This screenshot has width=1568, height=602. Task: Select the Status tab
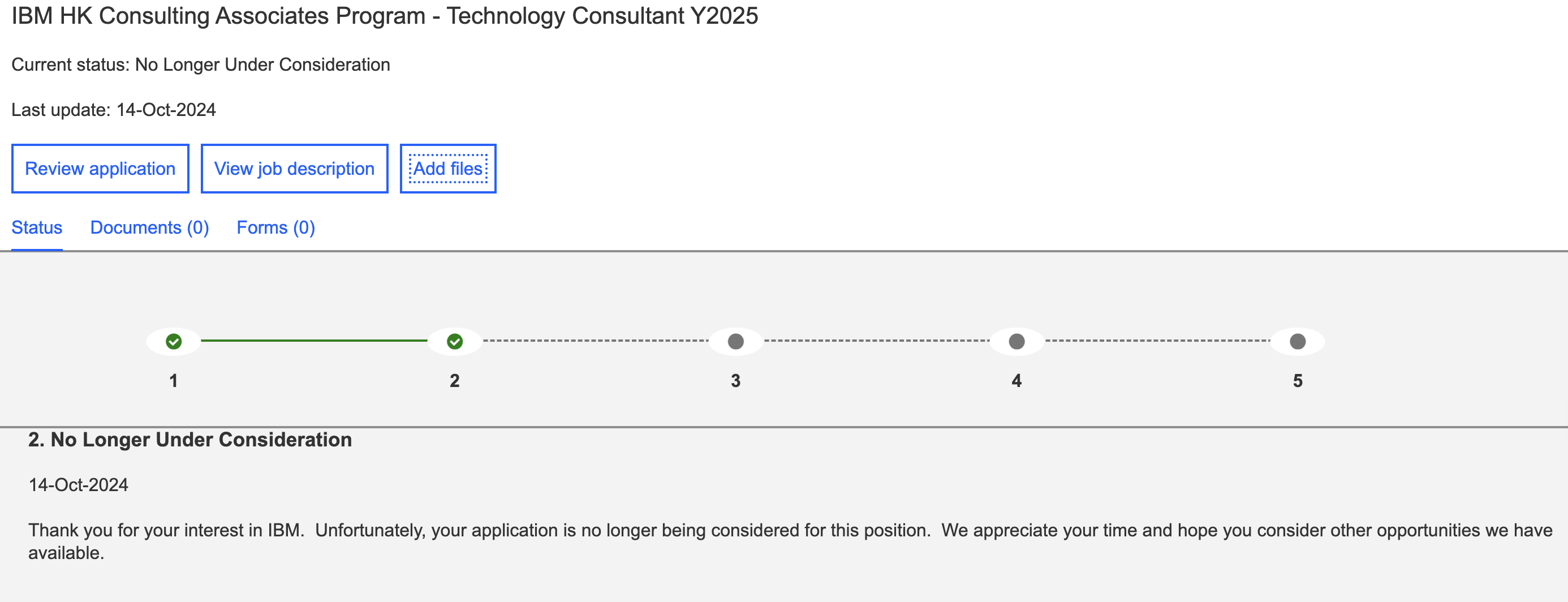[x=36, y=227]
